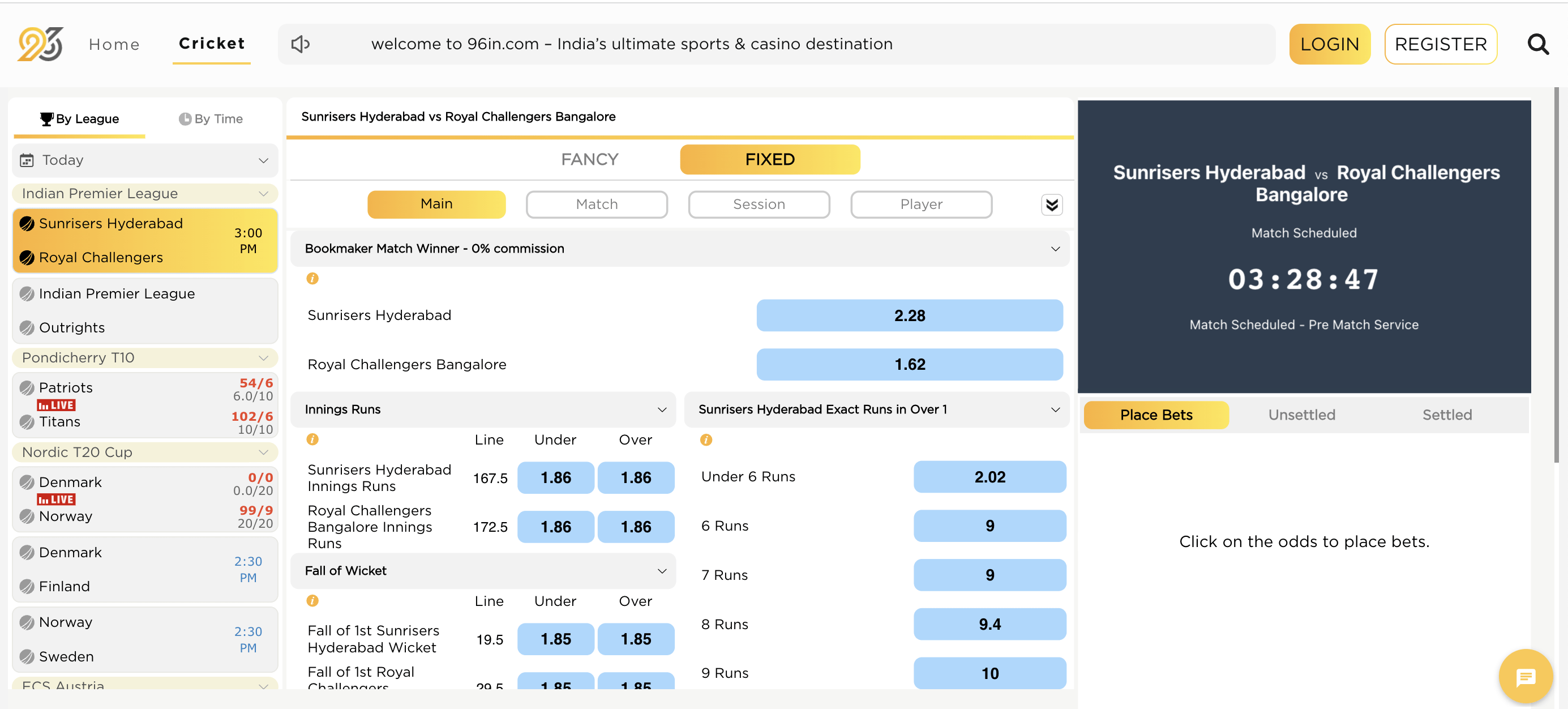Click the Innings Runs info icon
Image resolution: width=1568 pixels, height=709 pixels.
pos(312,439)
